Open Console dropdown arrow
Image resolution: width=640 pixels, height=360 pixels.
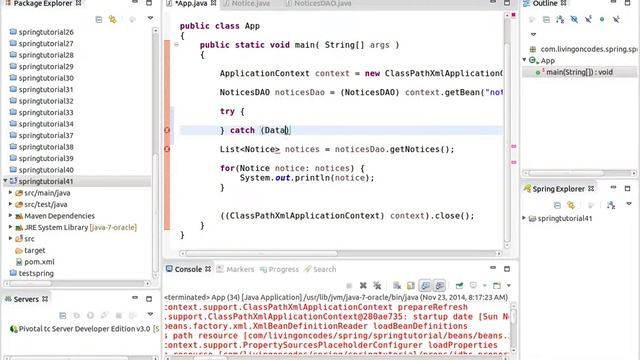coord(509,285)
